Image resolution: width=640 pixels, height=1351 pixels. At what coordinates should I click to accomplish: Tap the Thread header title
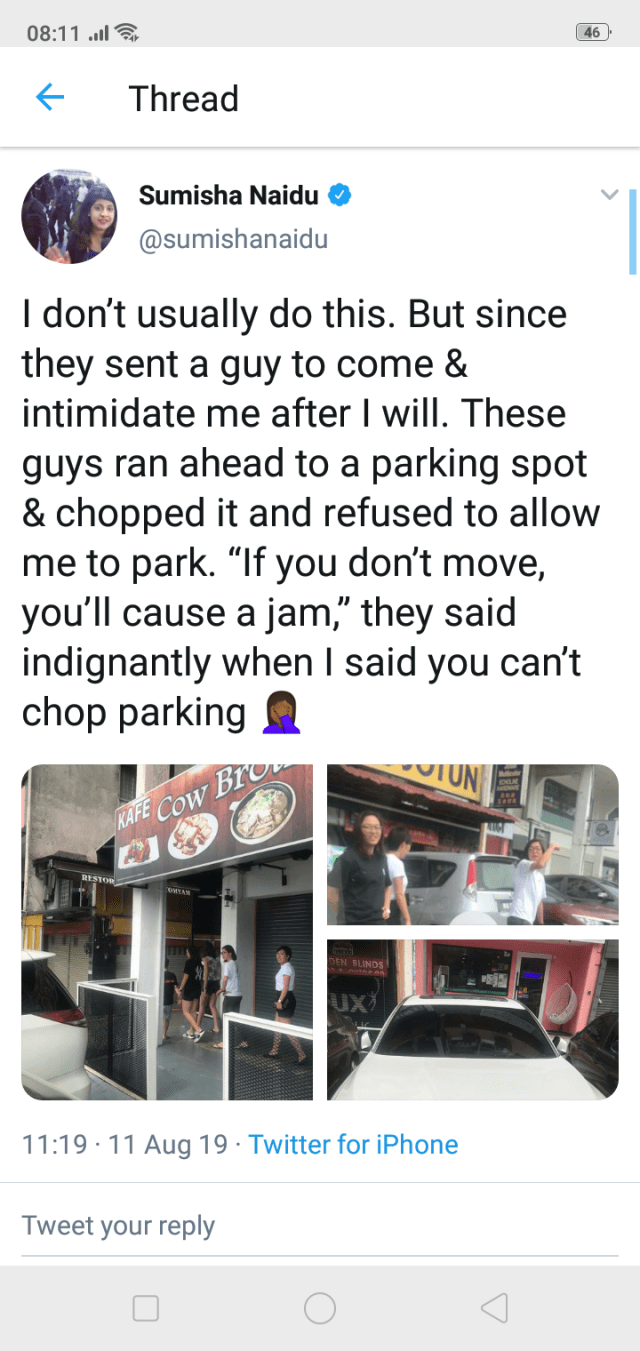click(183, 99)
